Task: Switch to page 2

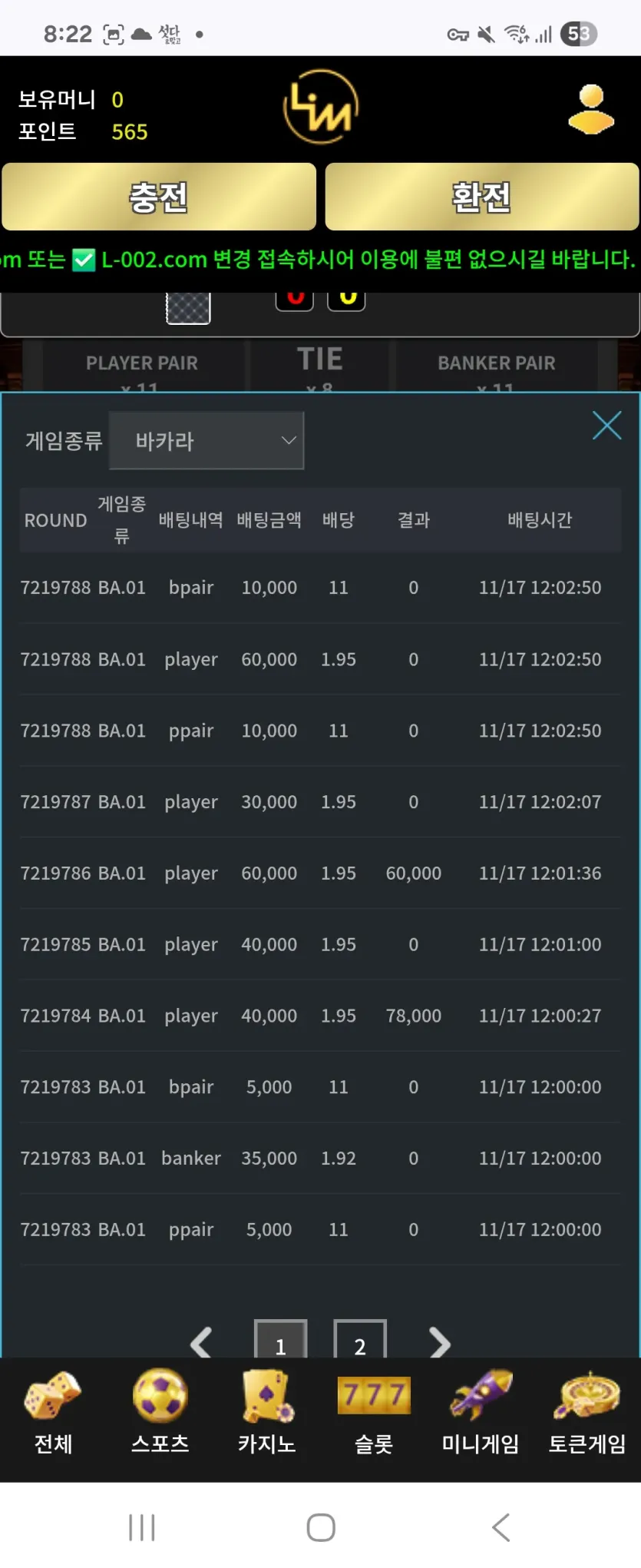Action: click(360, 1340)
